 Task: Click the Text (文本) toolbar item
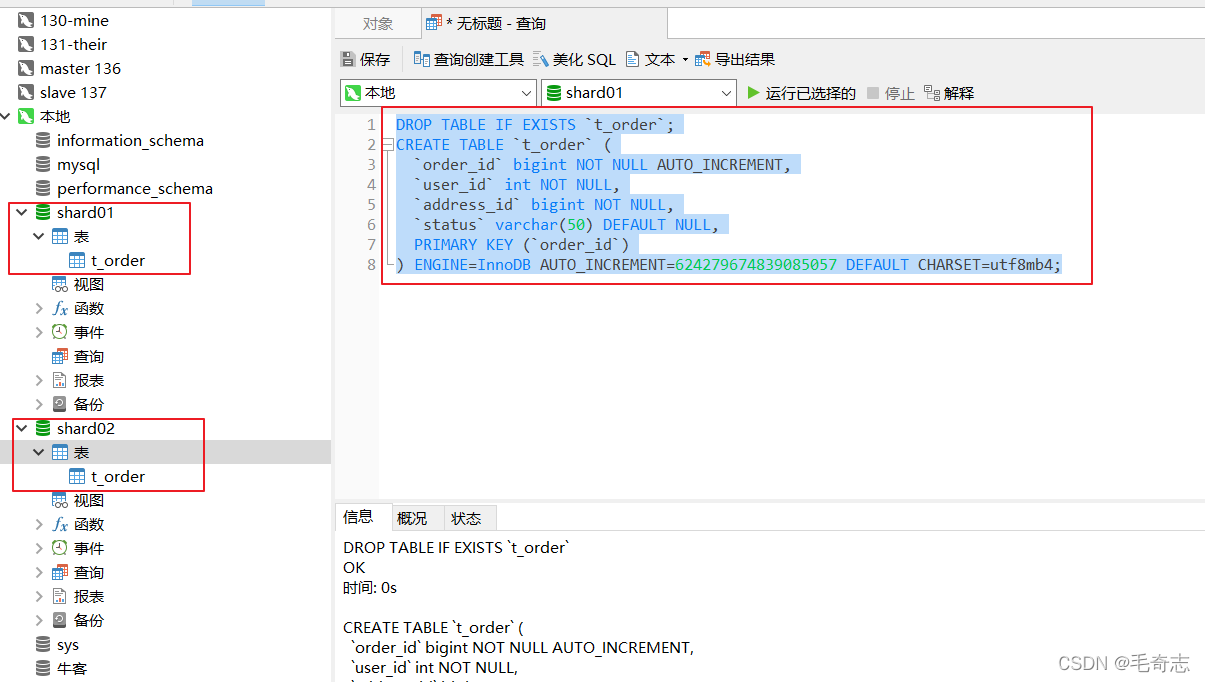click(651, 60)
